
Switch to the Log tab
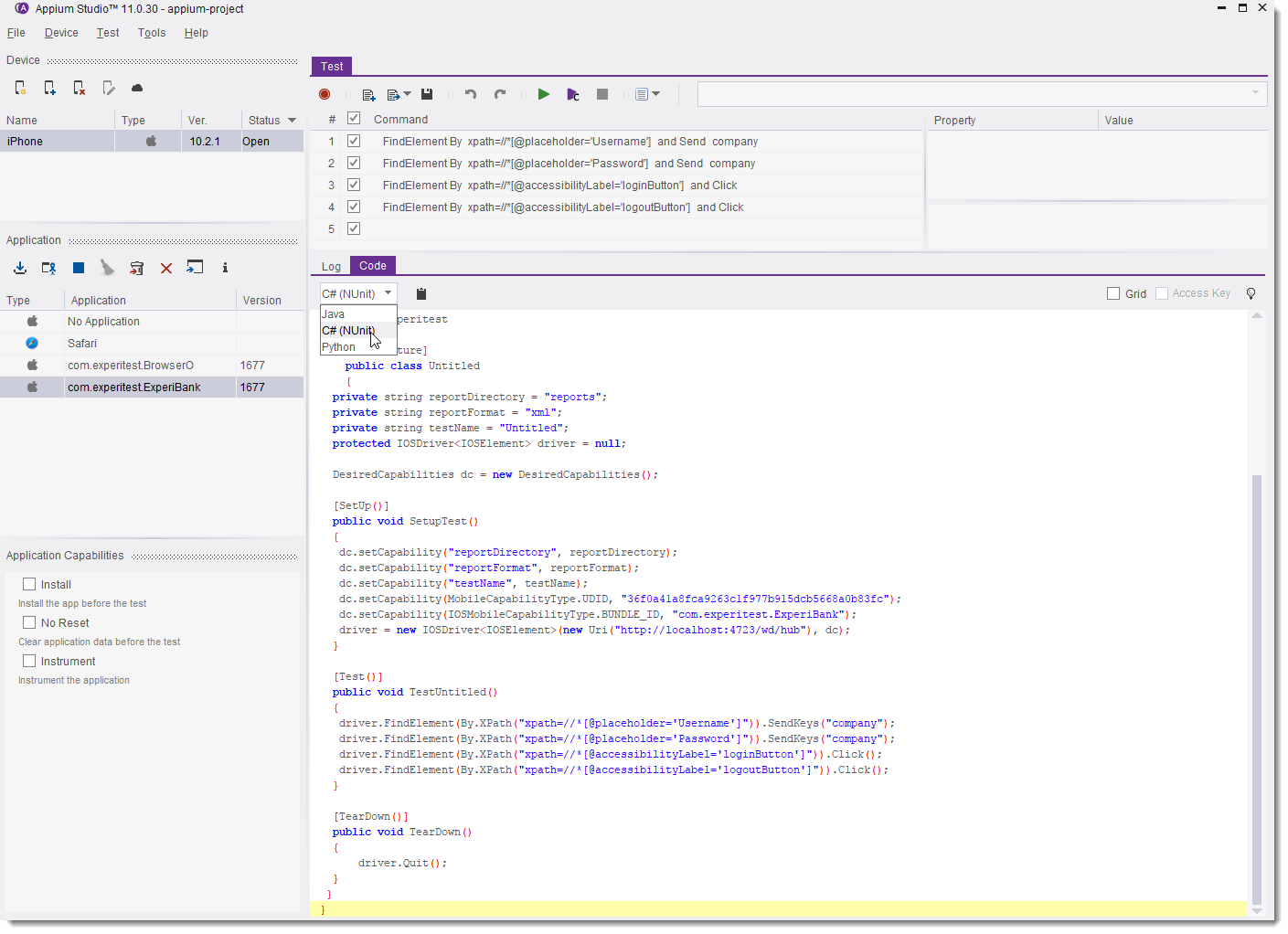pos(331,266)
